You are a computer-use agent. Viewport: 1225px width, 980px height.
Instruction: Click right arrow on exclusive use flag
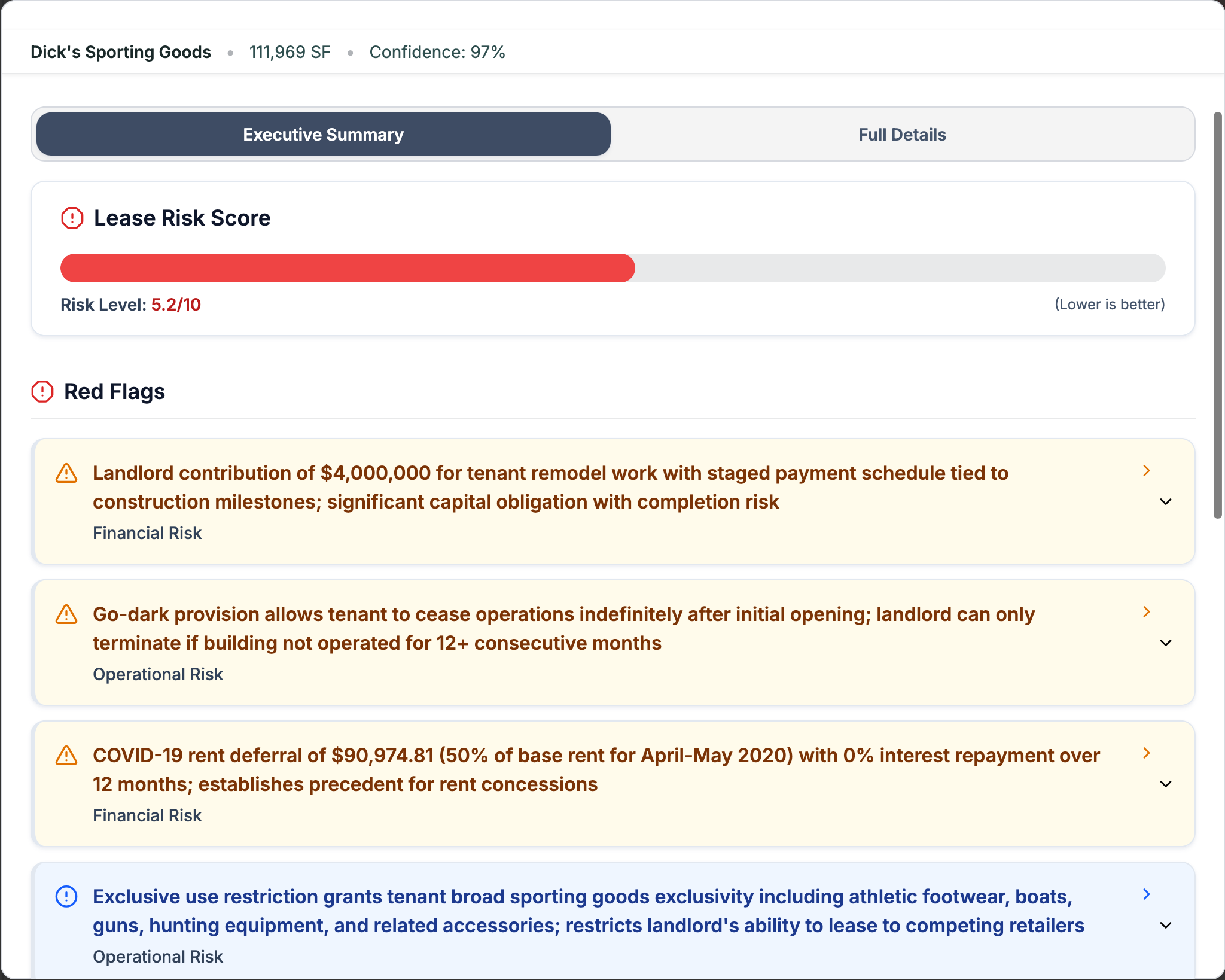click(1147, 894)
